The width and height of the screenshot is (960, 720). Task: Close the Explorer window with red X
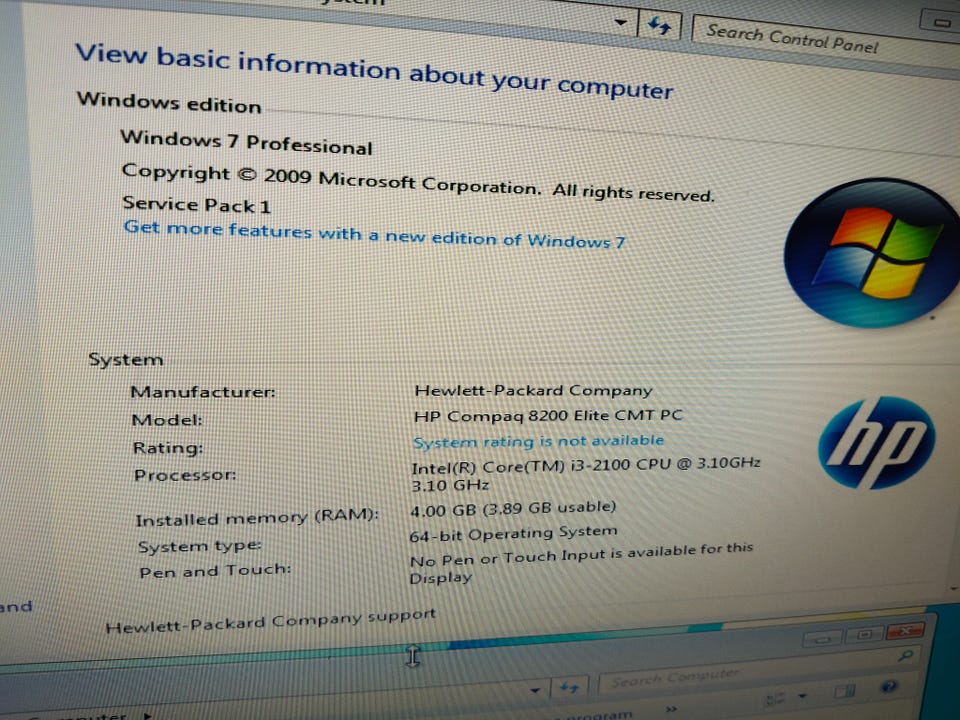pyautogui.click(x=905, y=630)
